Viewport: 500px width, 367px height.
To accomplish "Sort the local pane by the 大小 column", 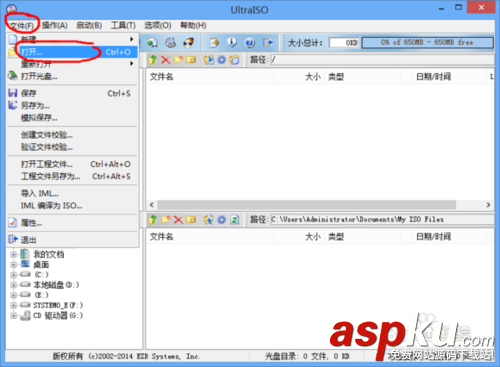I will (x=299, y=237).
